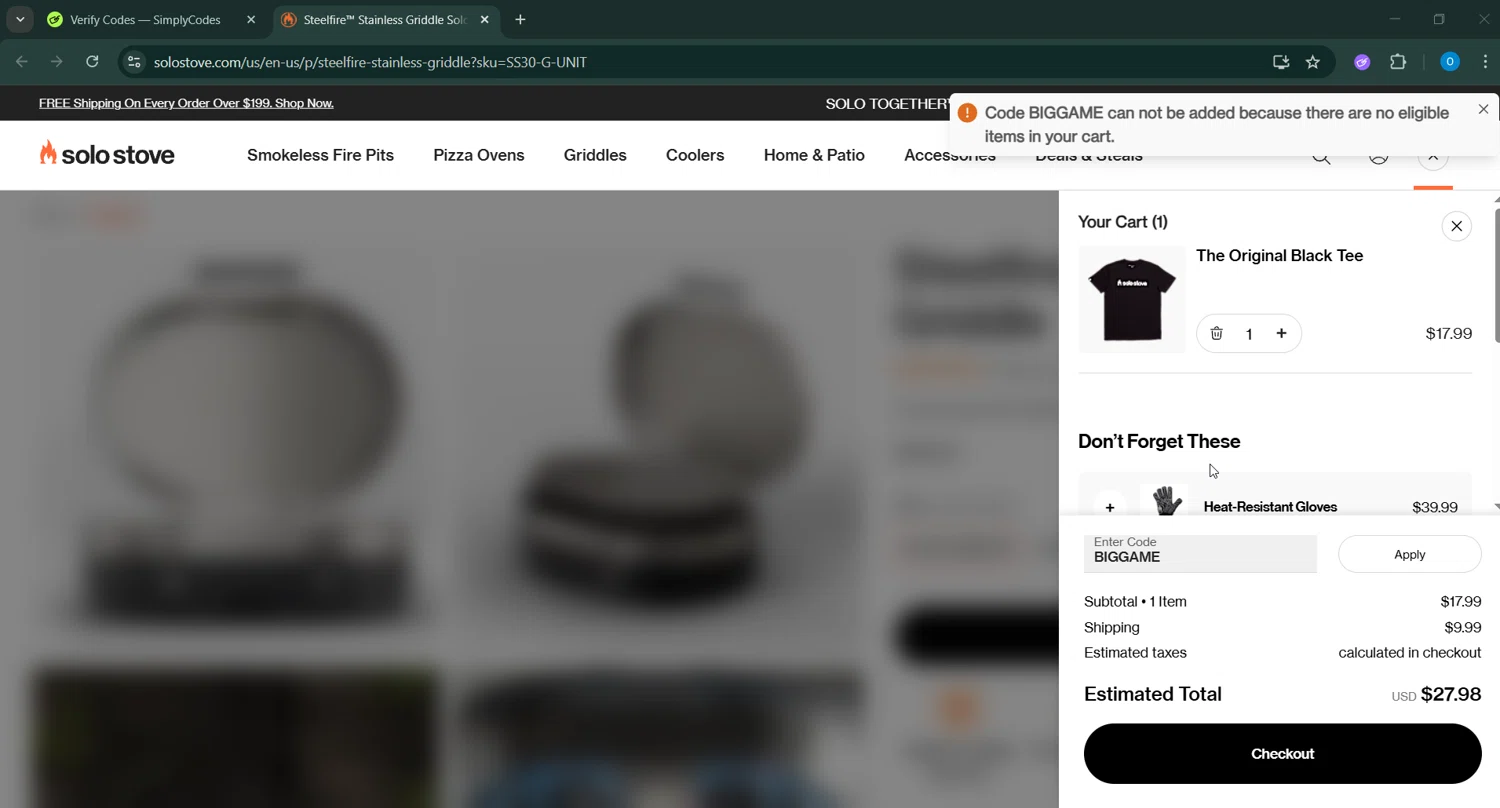The image size is (1500, 808).
Task: Switch to Verify Codes SimplyCodes tab
Action: 145,20
